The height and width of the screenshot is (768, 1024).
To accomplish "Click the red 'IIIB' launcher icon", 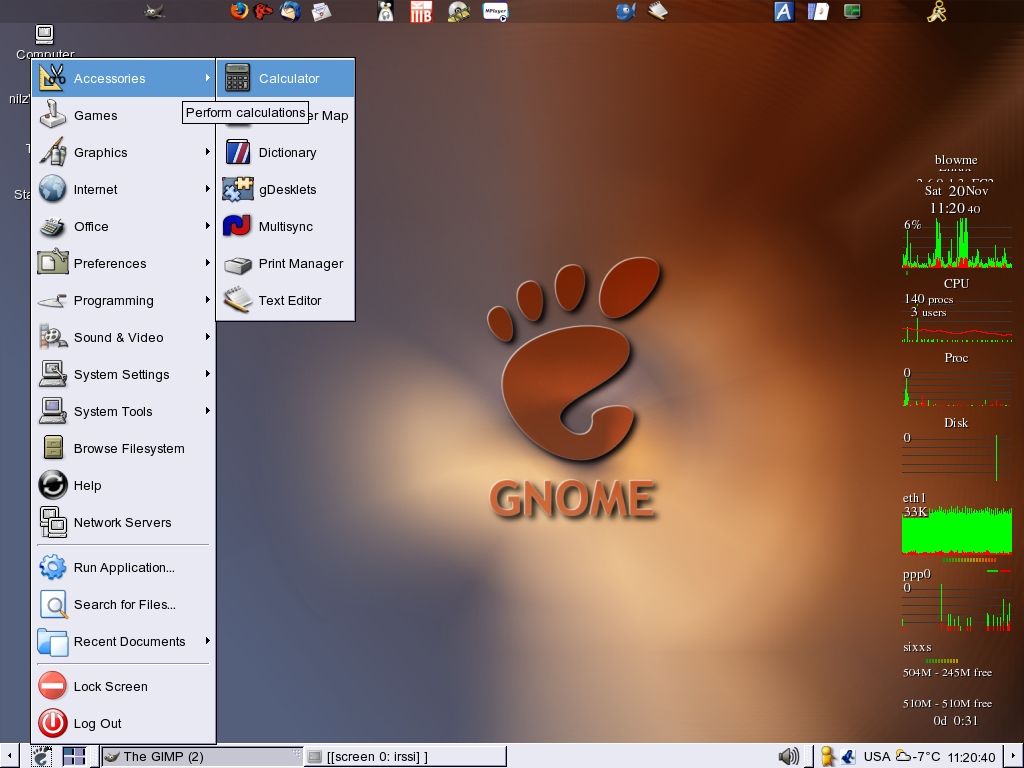I will 421,11.
